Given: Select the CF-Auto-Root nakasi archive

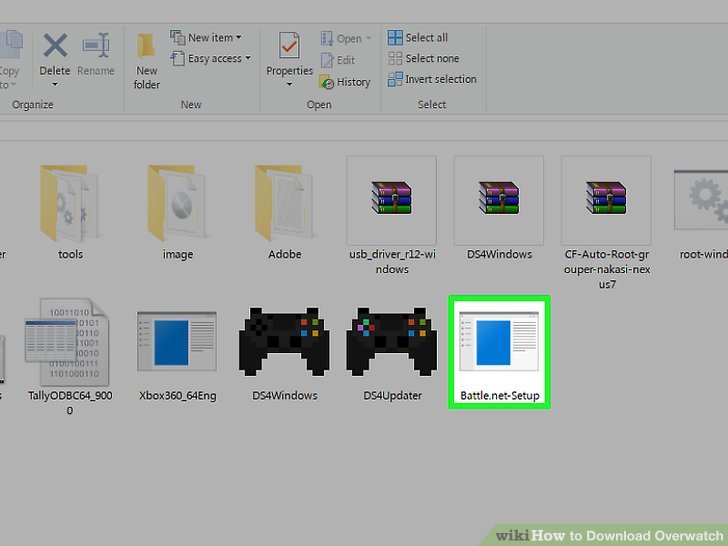Looking at the screenshot, I should pos(606,199).
